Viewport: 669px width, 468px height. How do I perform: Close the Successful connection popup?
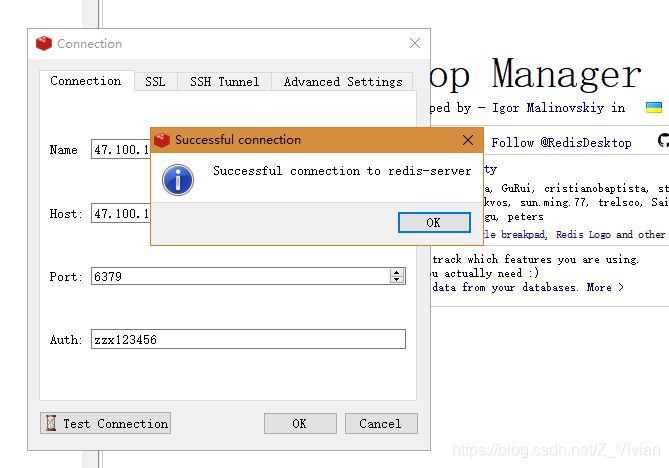coord(468,140)
